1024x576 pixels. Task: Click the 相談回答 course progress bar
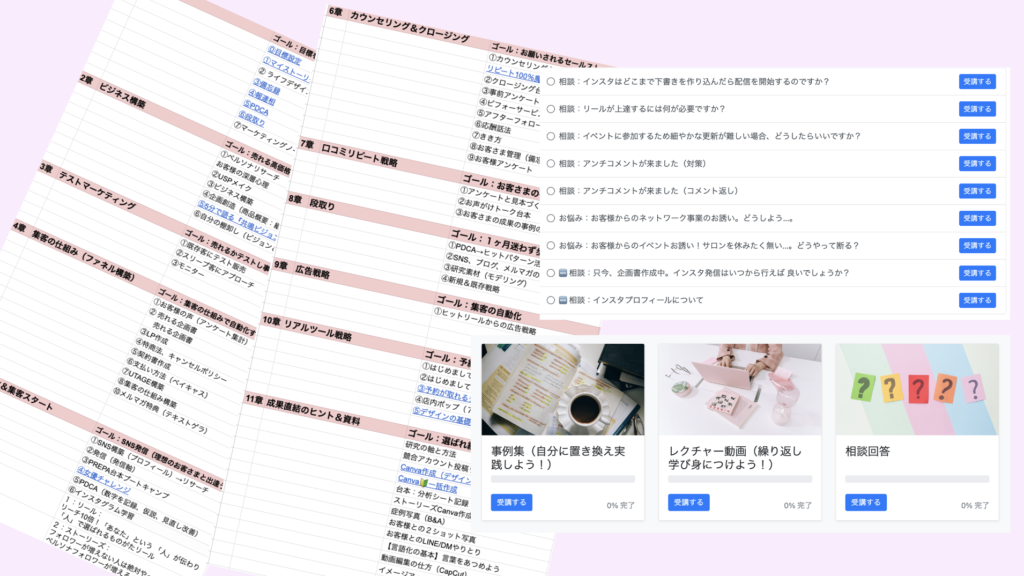[x=918, y=479]
